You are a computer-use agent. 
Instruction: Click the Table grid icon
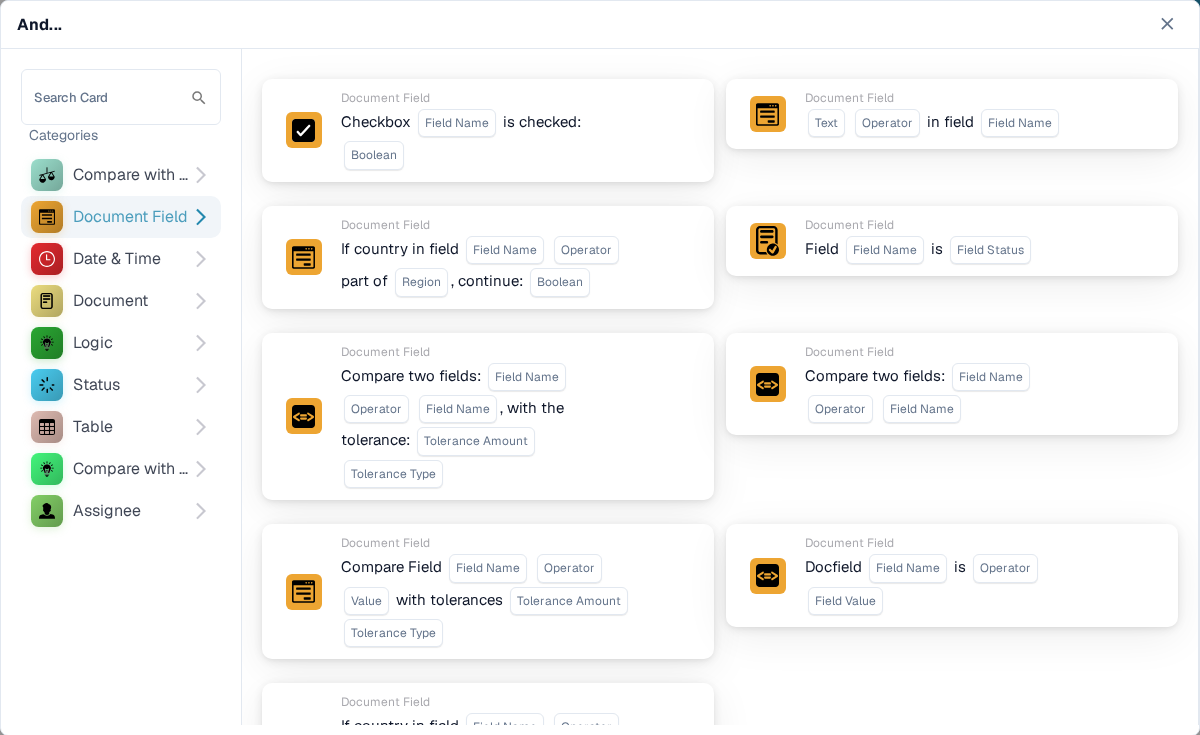(x=47, y=427)
